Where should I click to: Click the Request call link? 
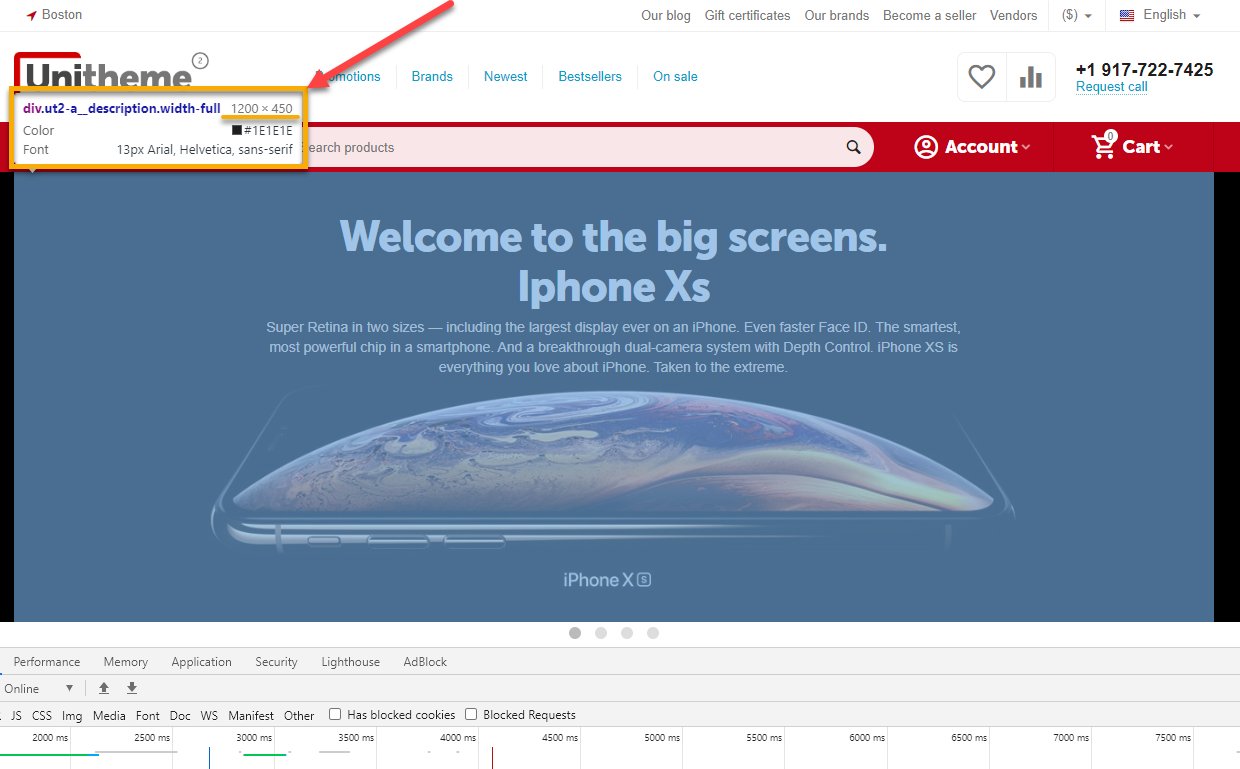[1112, 87]
